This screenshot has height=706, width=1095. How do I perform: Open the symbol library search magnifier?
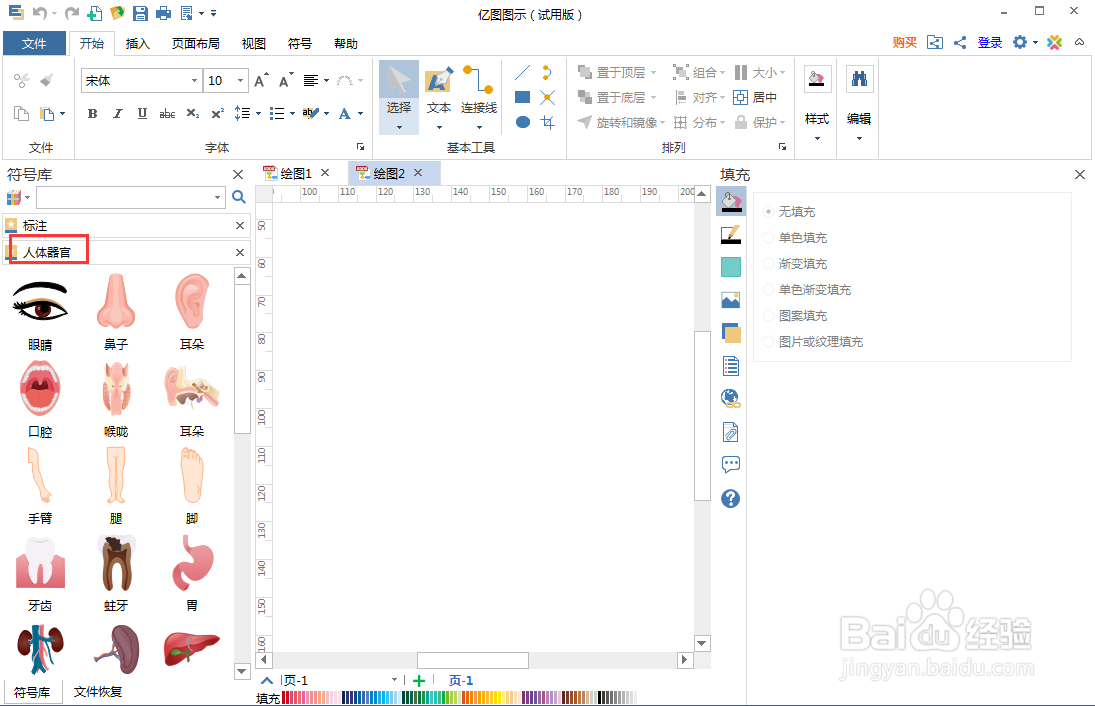pyautogui.click(x=238, y=198)
